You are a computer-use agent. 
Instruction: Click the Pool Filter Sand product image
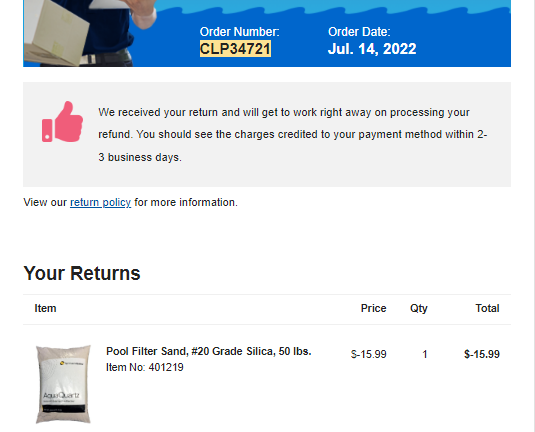pos(63,384)
